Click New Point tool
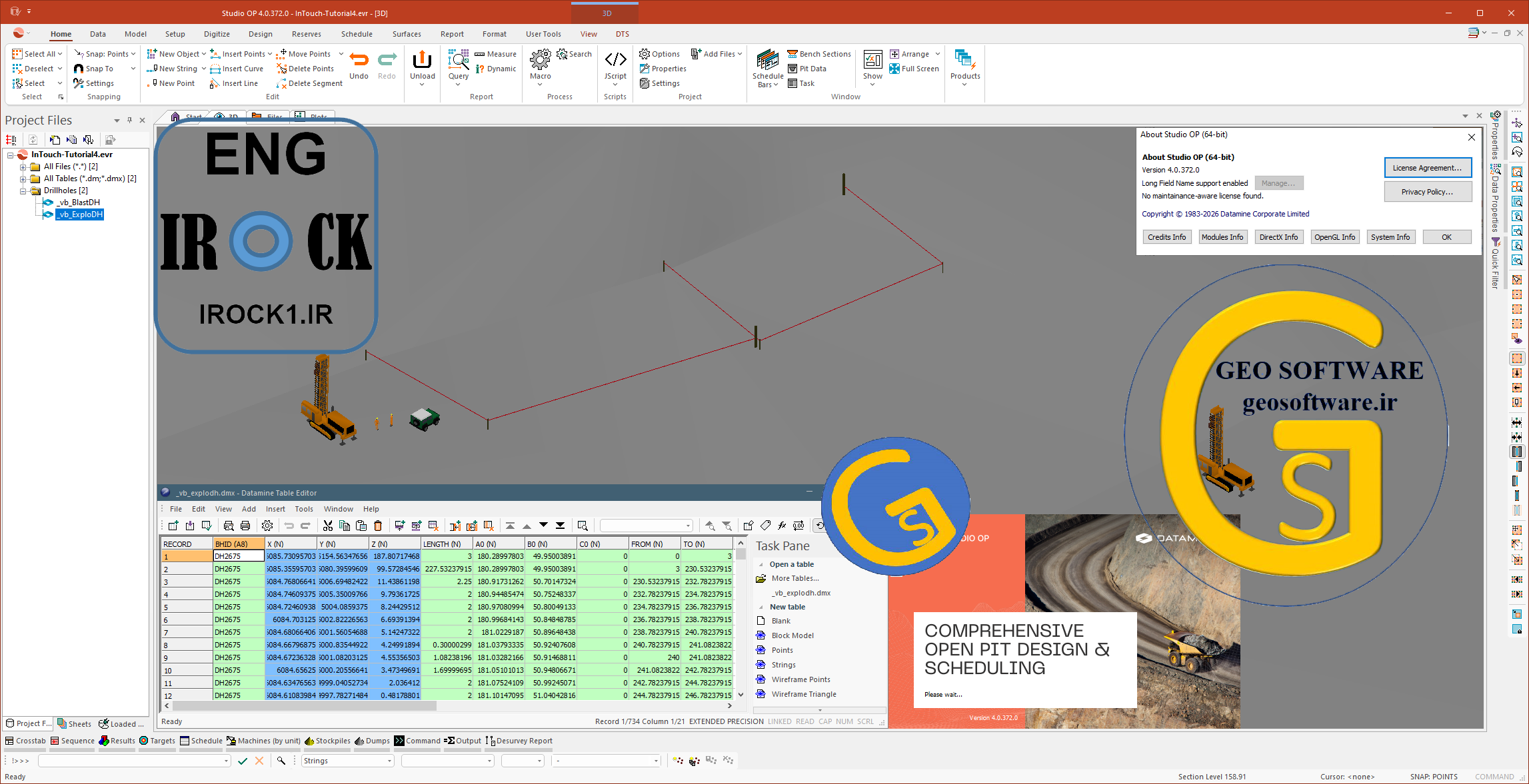This screenshot has width=1529, height=784. pos(171,83)
